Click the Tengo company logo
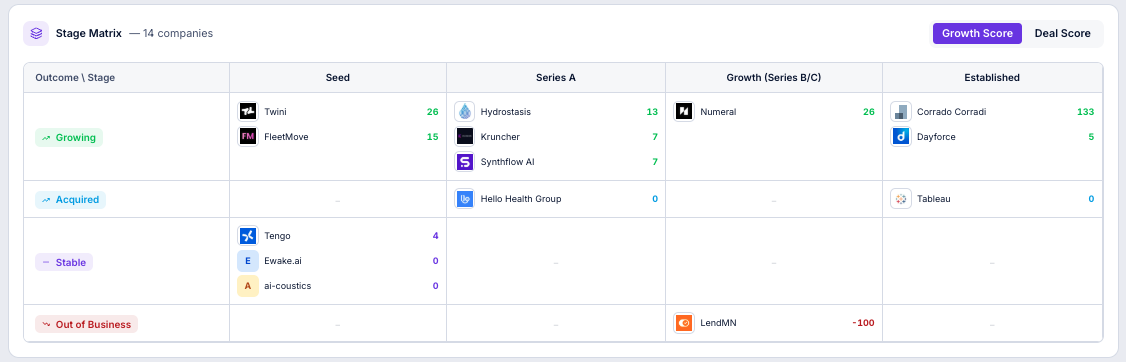 pyautogui.click(x=248, y=236)
